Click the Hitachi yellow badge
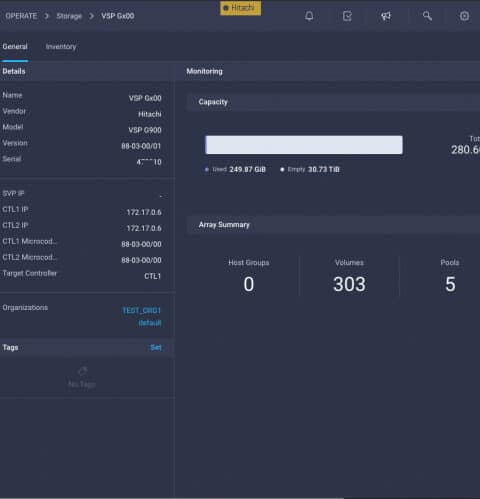Viewport: 480px width, 499px height. [240, 8]
